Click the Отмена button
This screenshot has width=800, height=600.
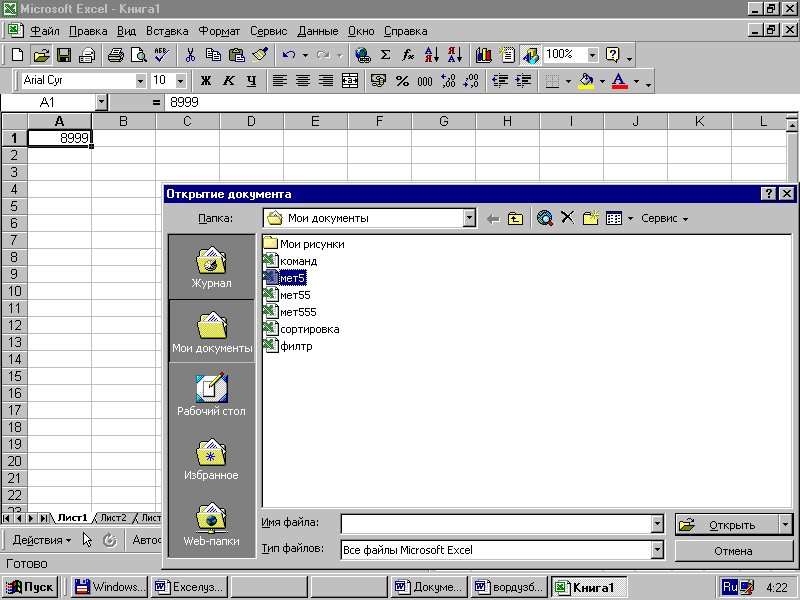[x=733, y=551]
